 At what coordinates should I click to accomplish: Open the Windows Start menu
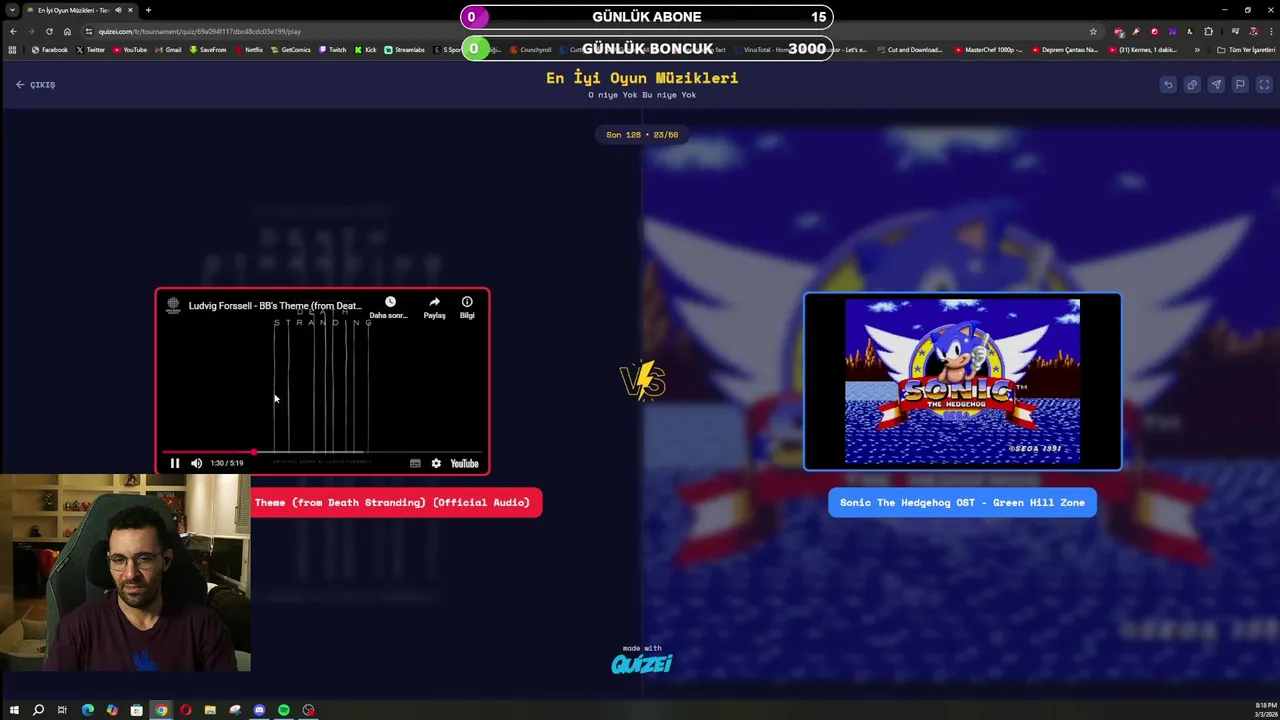[14, 710]
